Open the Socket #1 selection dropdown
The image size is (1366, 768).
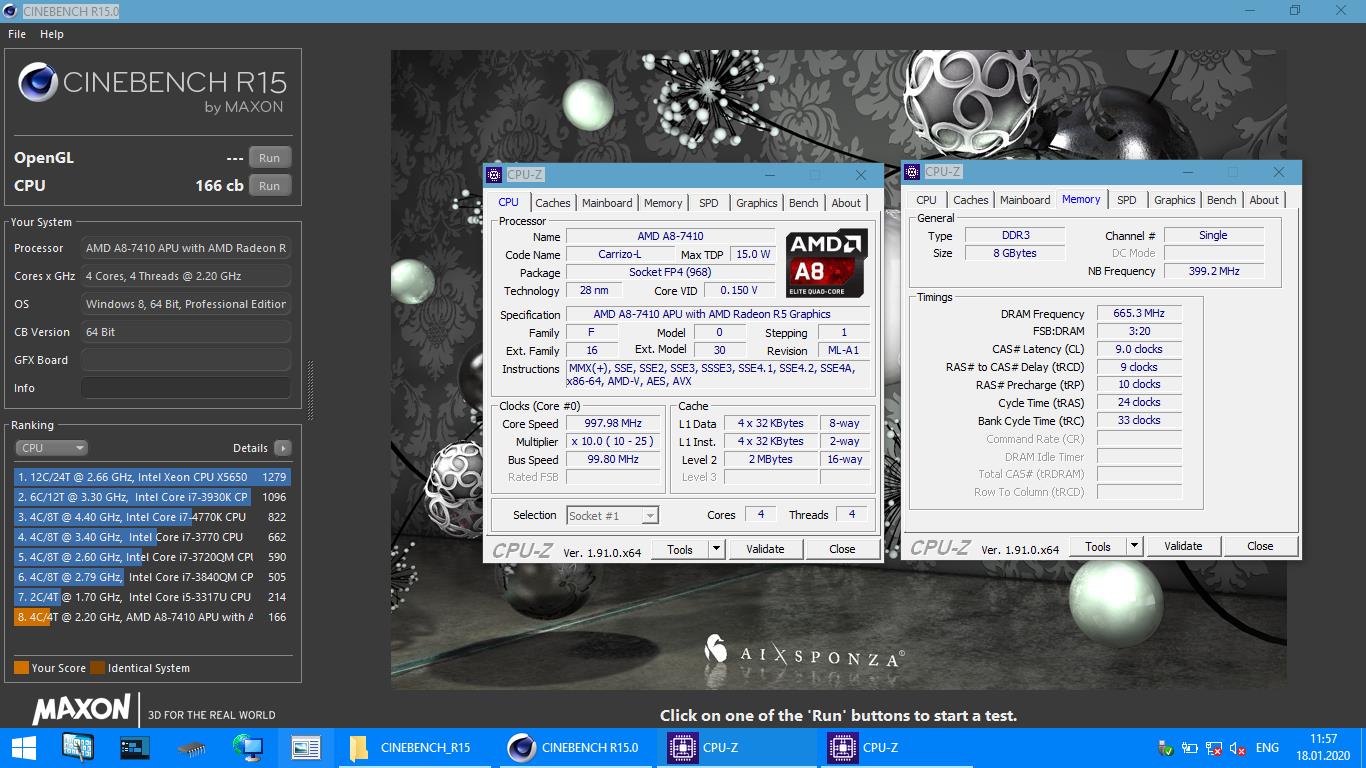612,516
